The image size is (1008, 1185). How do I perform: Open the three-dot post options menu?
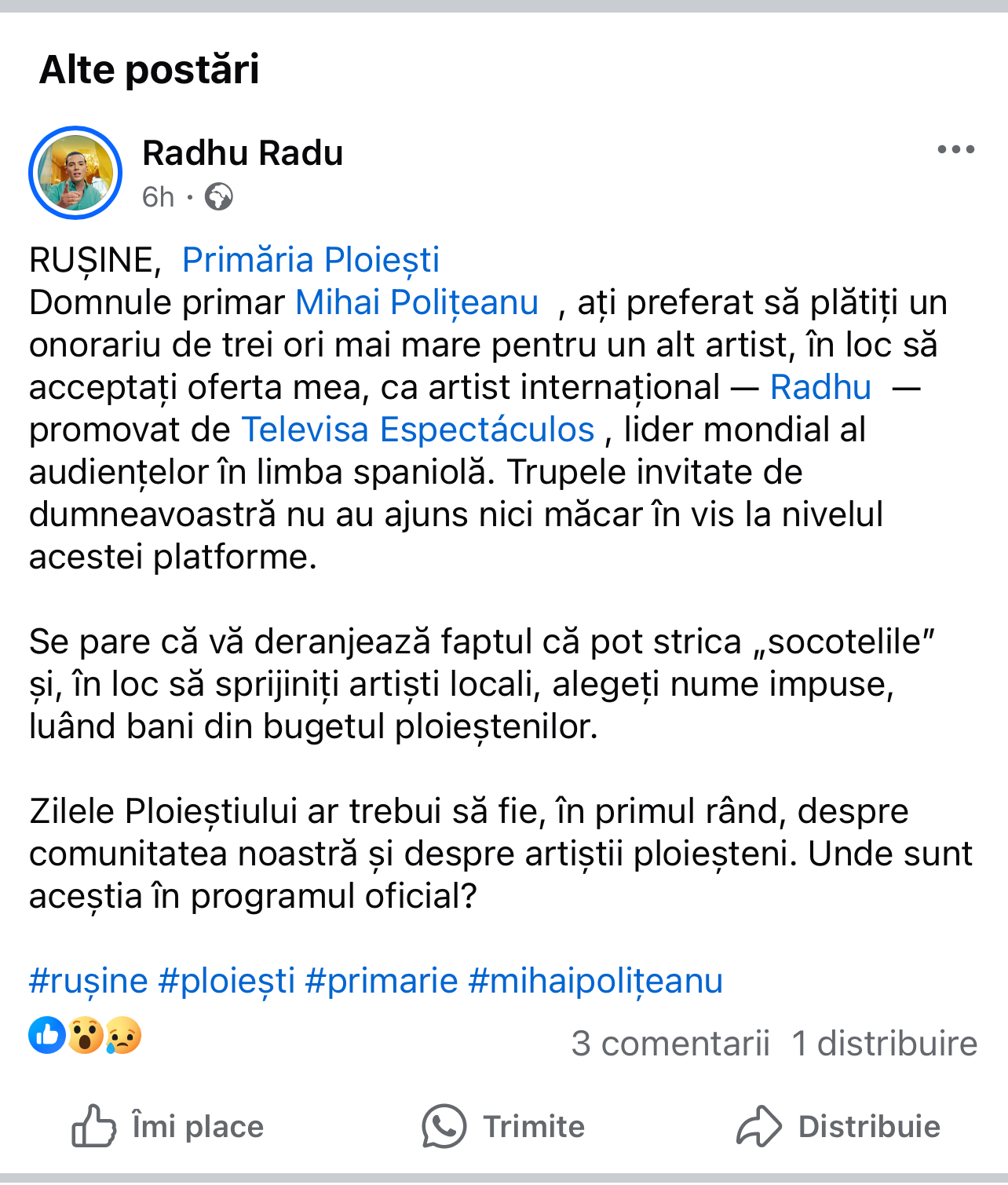coord(955,149)
